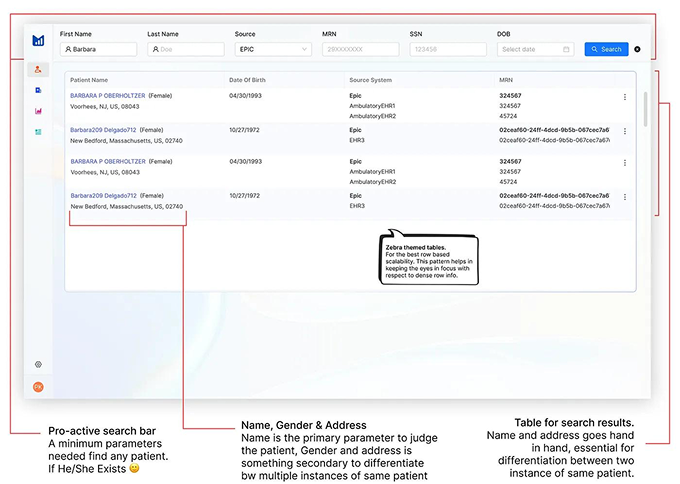Click the blue Search button
Screen dimensions: 680x484
606,49
